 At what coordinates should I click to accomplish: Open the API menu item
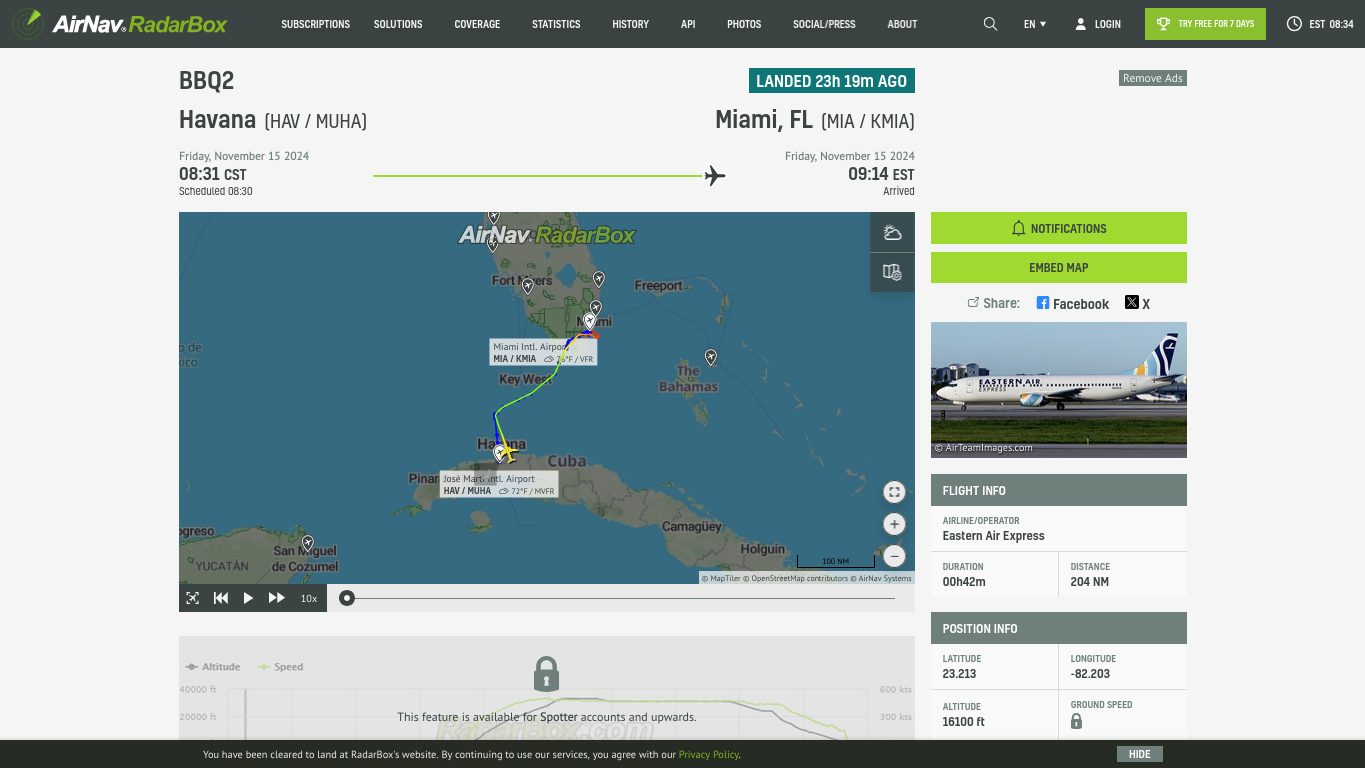click(x=688, y=24)
